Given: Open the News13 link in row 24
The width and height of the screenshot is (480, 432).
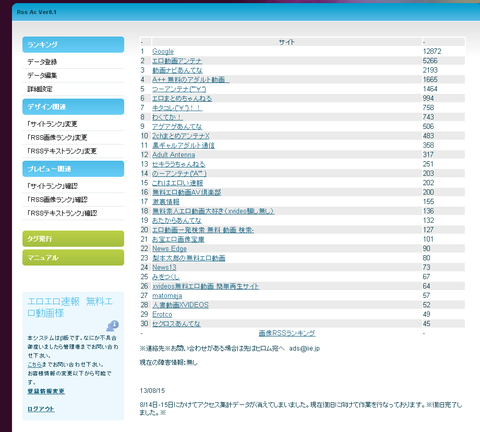Looking at the screenshot, I should (164, 267).
